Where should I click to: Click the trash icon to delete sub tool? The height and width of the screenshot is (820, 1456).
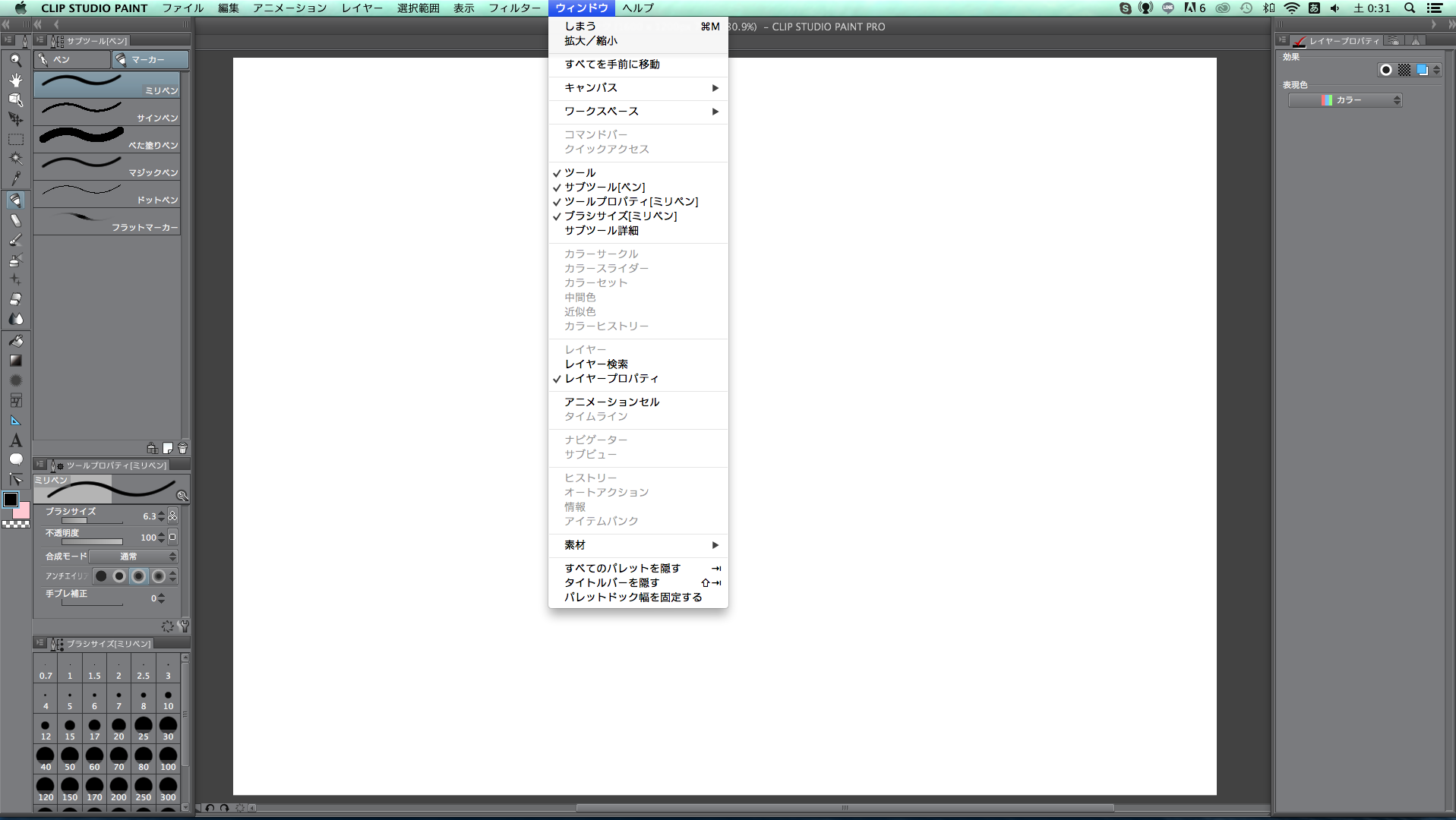click(182, 448)
